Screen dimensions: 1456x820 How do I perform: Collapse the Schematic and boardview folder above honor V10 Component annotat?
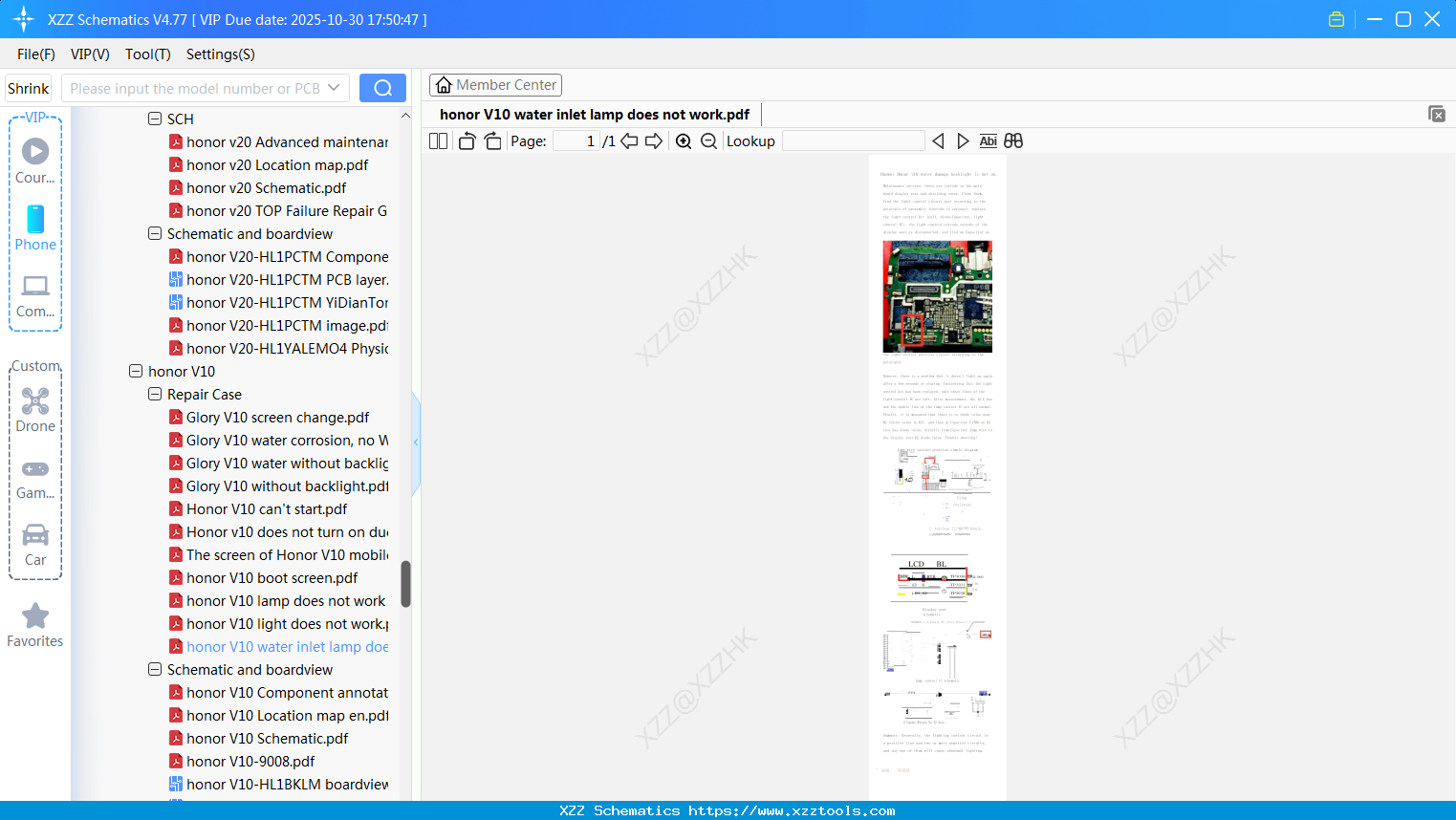pos(155,669)
